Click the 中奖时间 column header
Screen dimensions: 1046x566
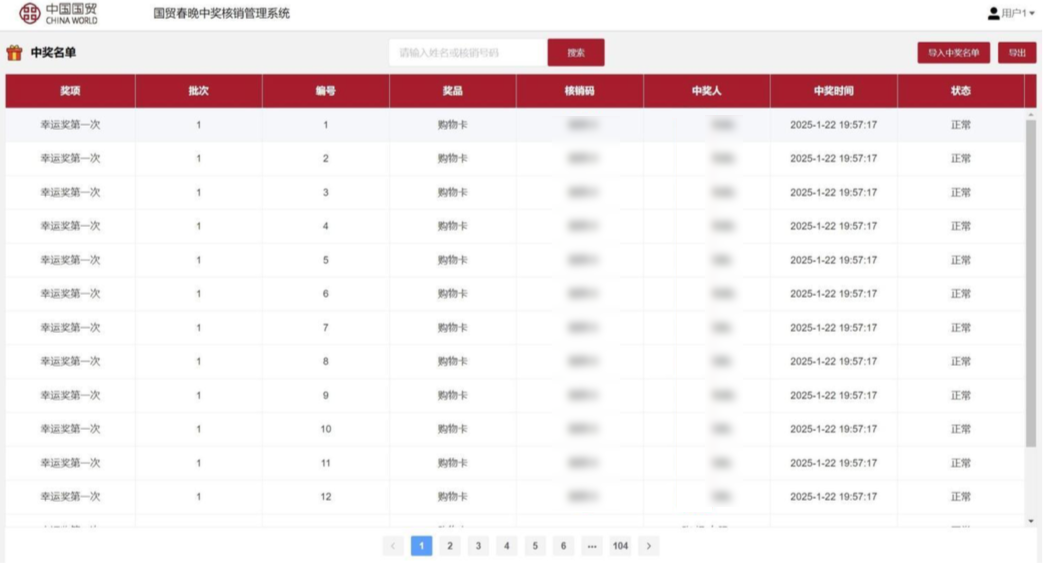tap(833, 91)
